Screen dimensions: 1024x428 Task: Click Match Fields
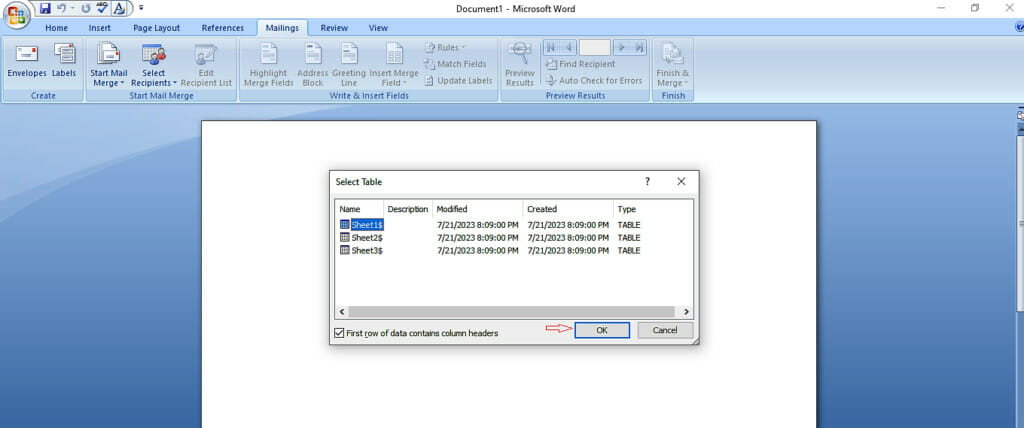455,64
